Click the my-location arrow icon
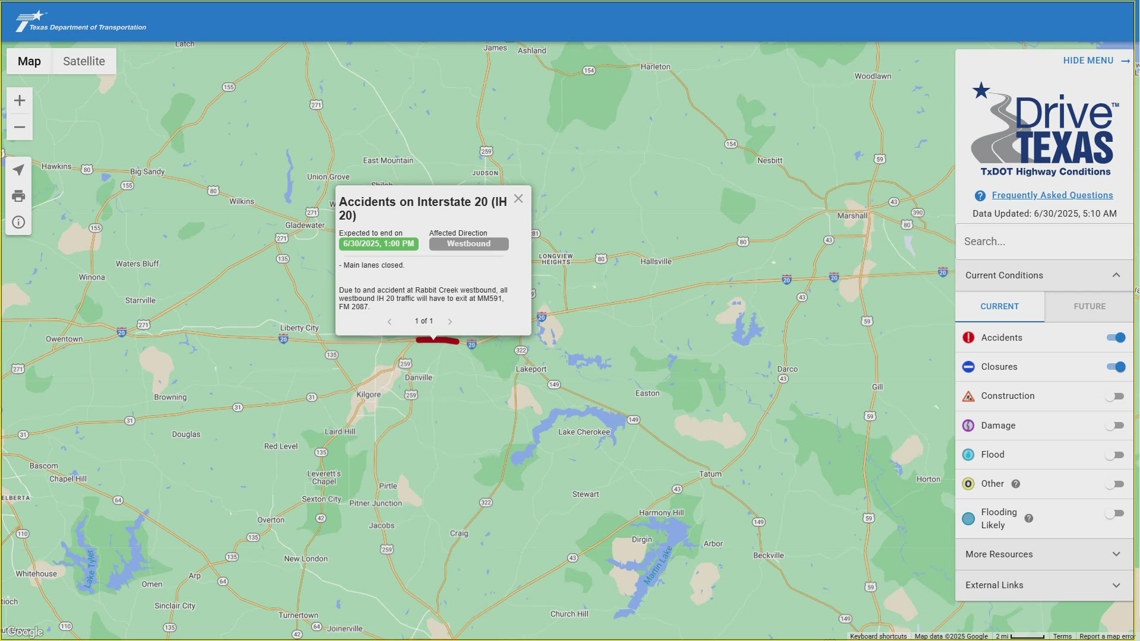 [18, 169]
